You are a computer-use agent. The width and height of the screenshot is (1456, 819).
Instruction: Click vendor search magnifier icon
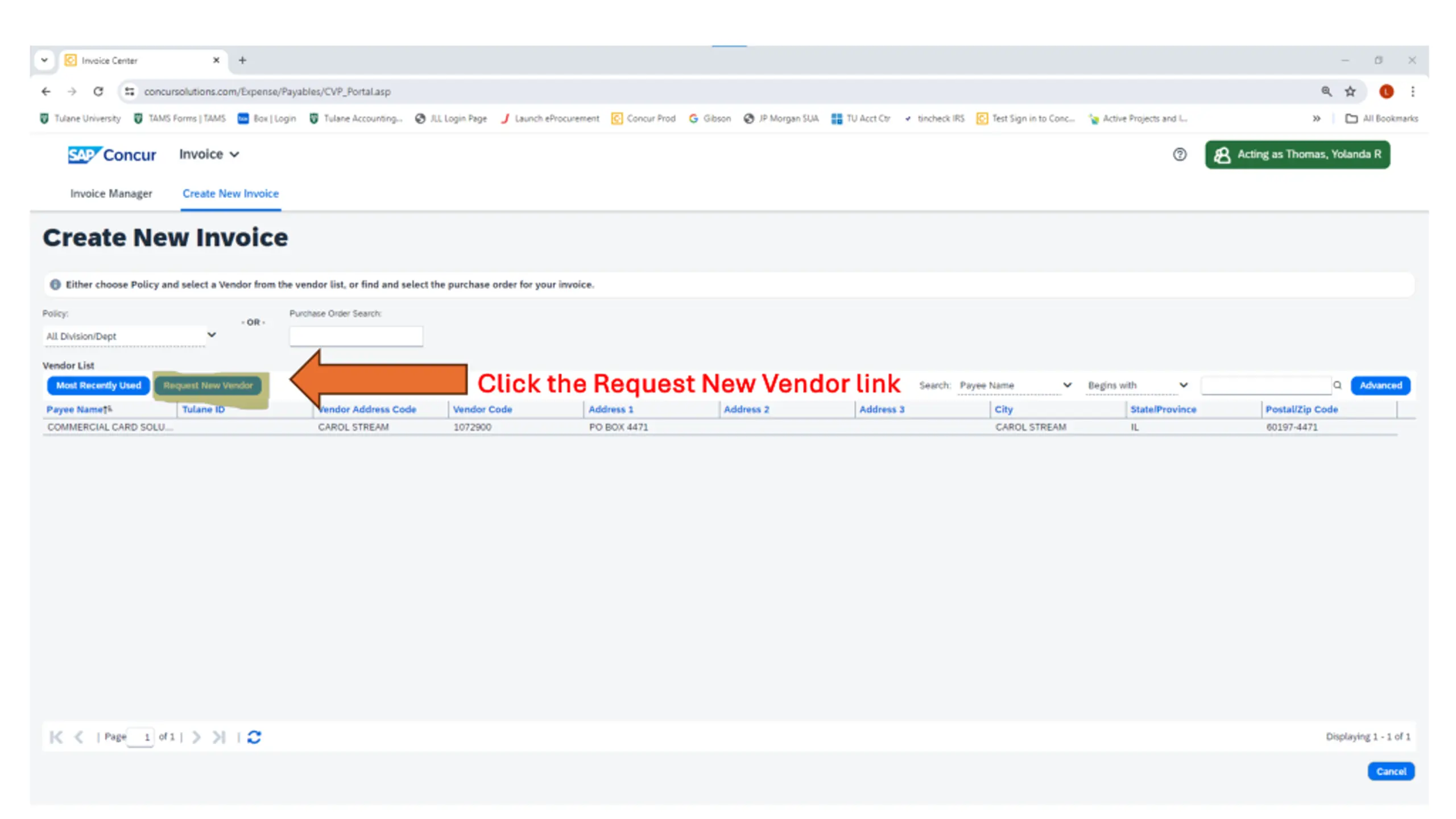1338,386
